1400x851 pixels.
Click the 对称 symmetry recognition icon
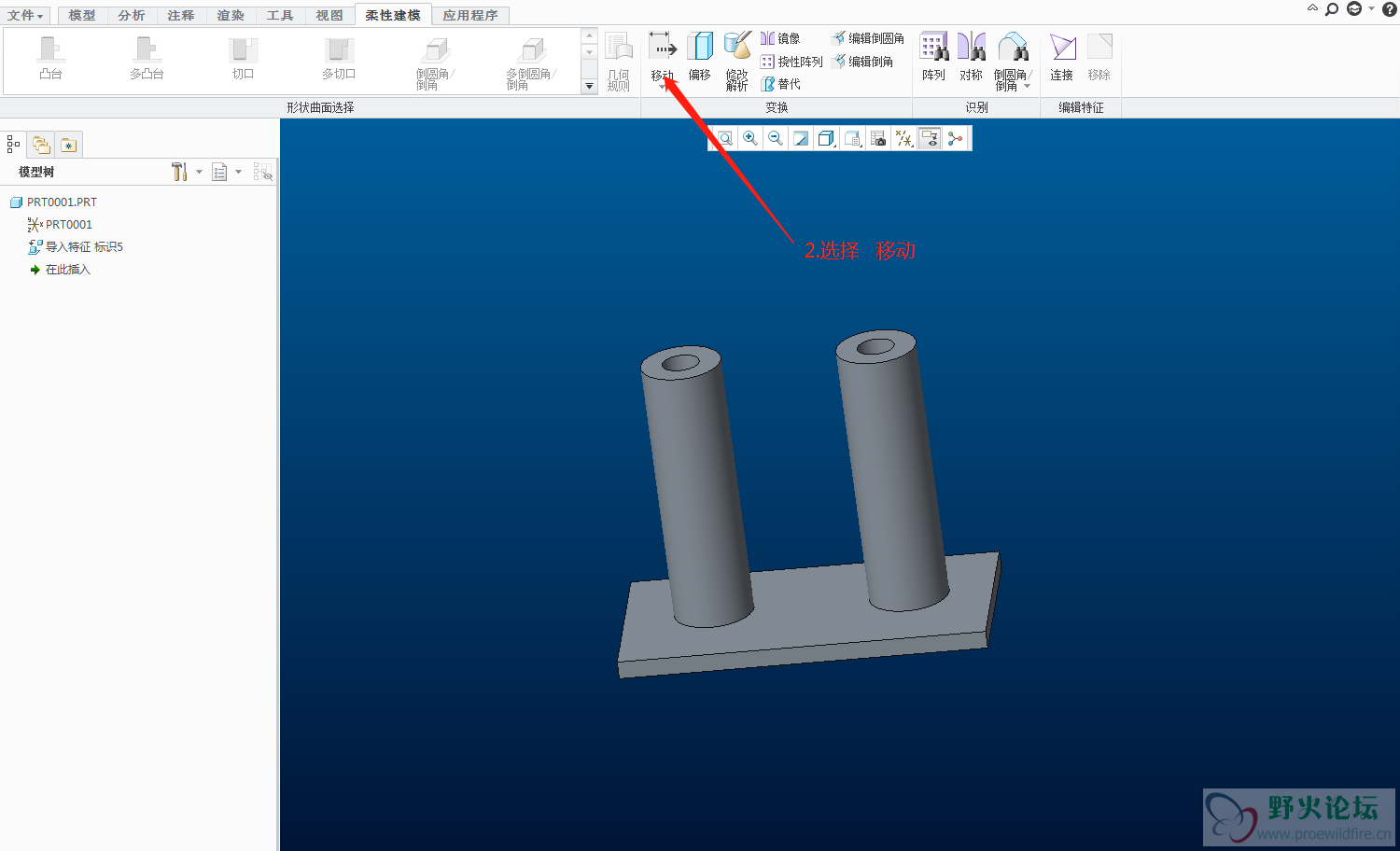(x=972, y=56)
